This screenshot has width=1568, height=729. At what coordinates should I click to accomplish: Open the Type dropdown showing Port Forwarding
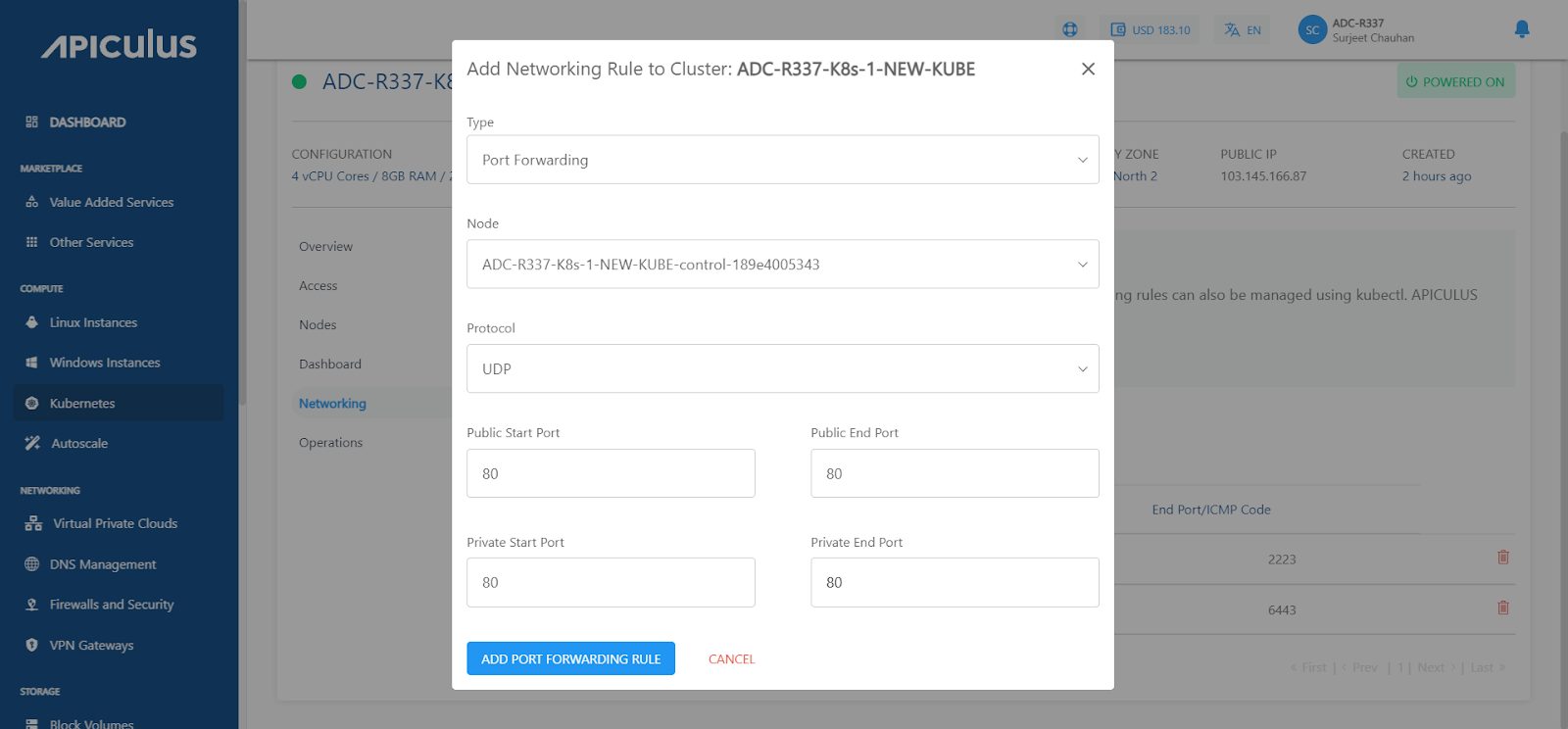coord(783,160)
